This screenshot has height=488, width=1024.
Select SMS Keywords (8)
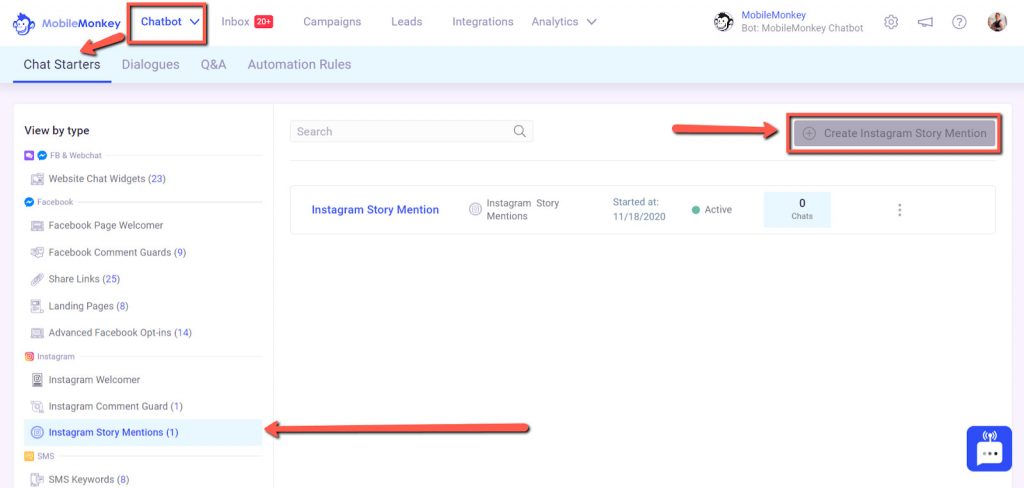[x=89, y=480]
